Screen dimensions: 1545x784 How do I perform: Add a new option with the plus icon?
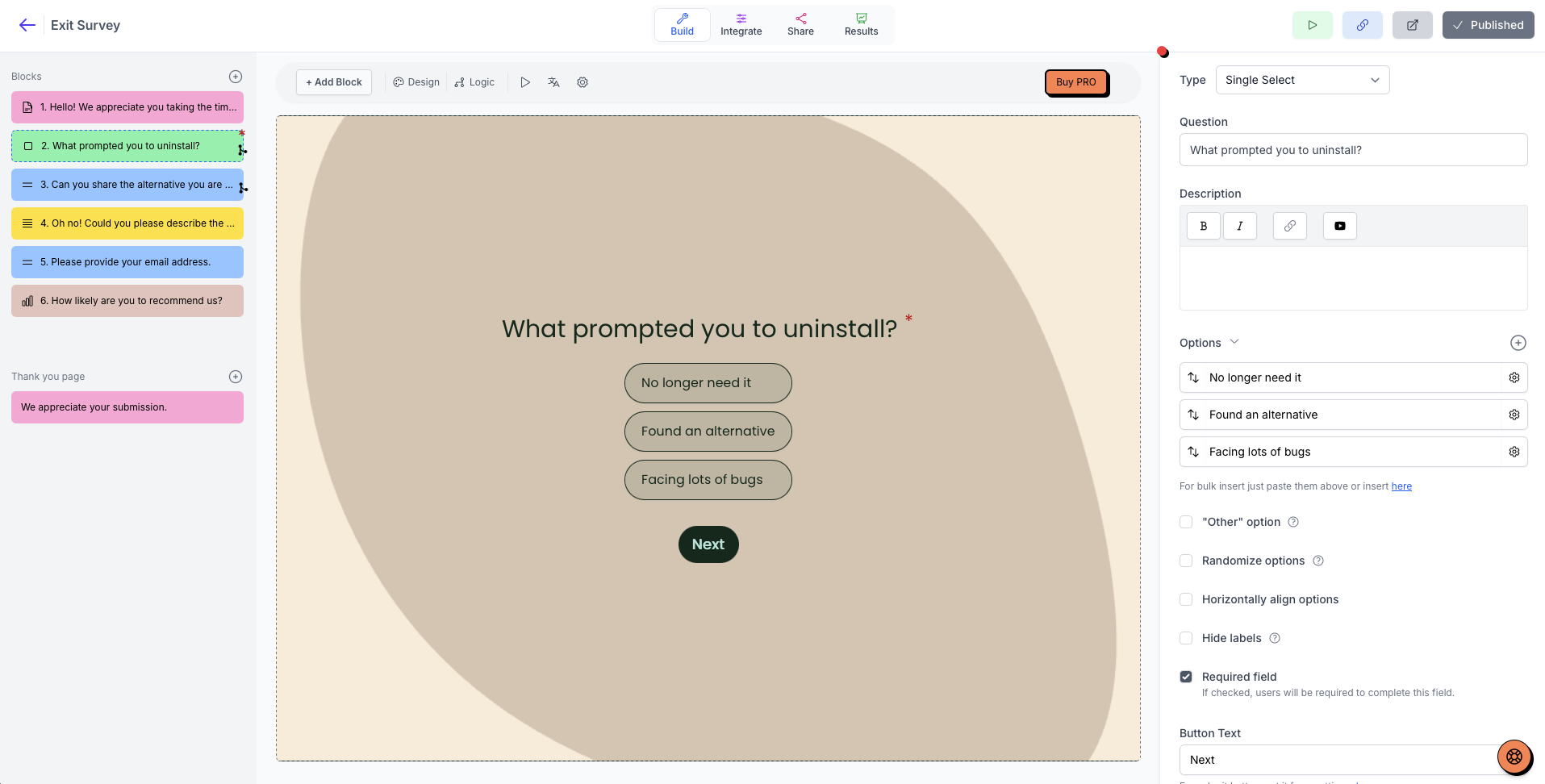1518,343
